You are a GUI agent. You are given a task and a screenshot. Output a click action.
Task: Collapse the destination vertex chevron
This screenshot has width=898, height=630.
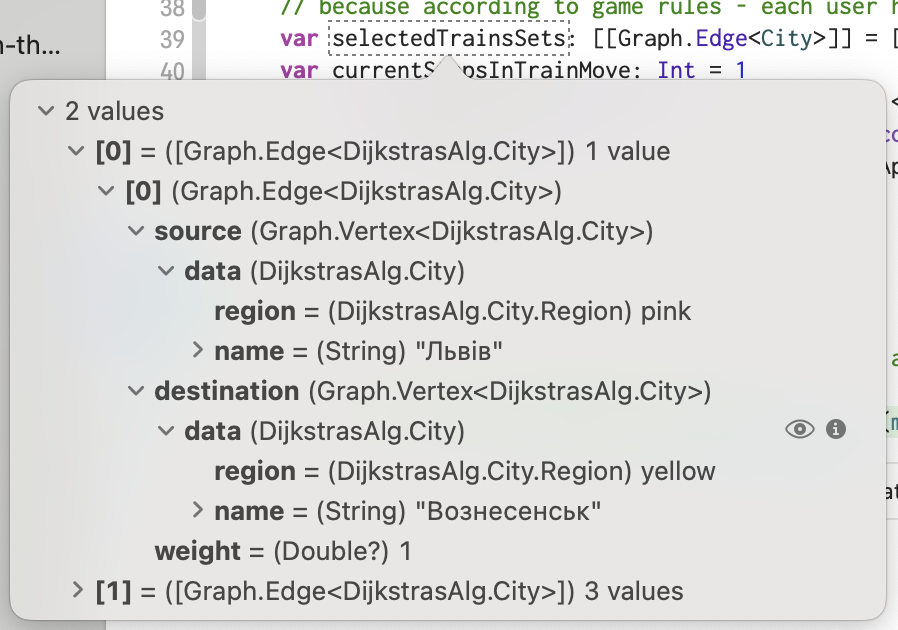(136, 391)
